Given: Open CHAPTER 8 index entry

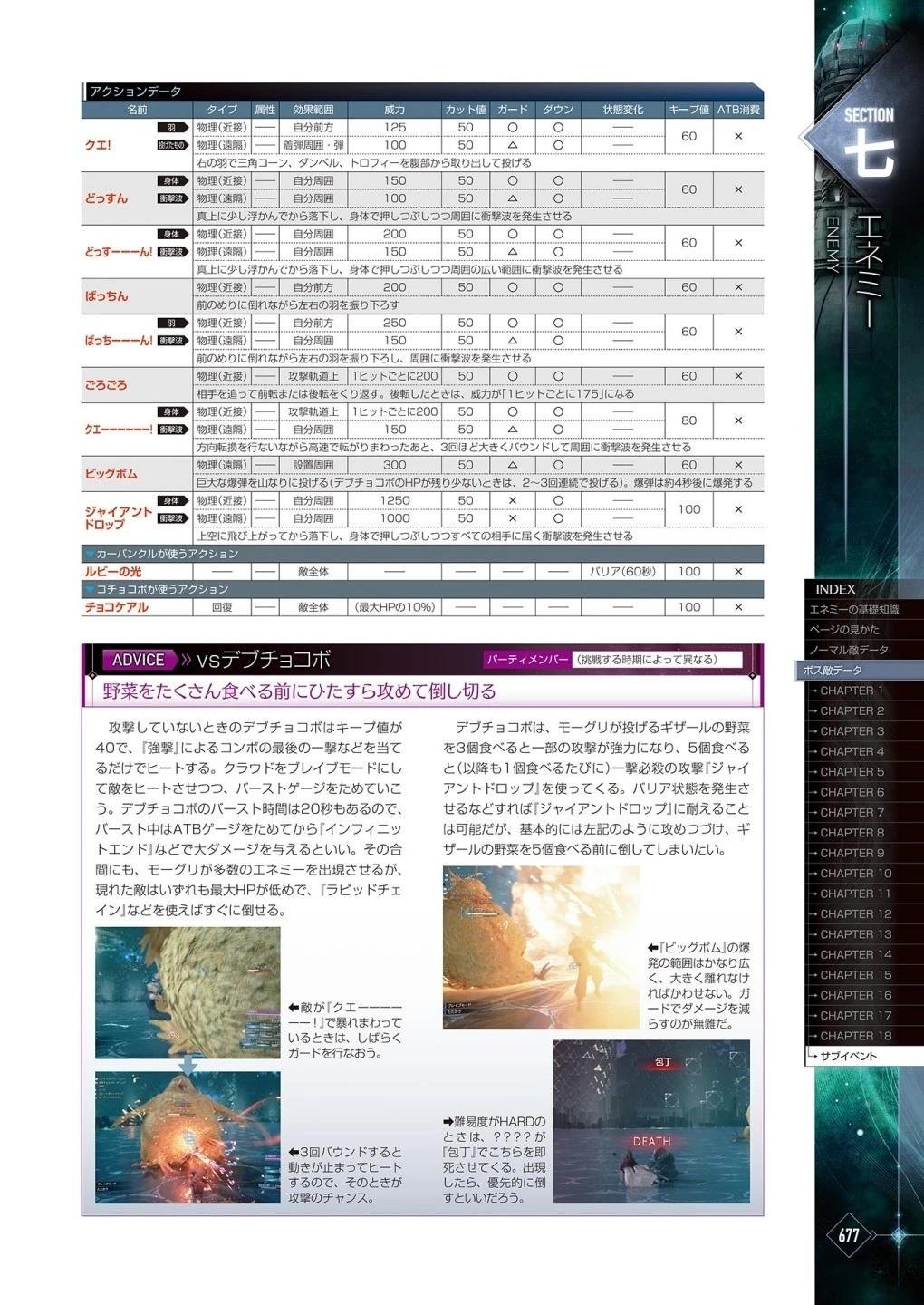Looking at the screenshot, I should (852, 833).
